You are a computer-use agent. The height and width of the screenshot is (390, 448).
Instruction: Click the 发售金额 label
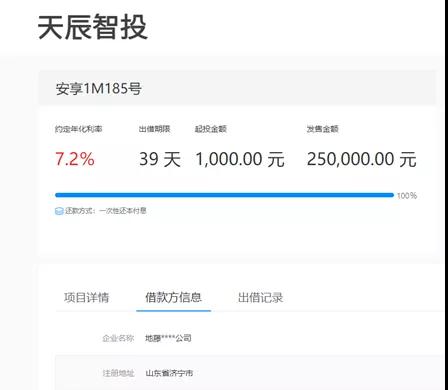[x=323, y=129]
